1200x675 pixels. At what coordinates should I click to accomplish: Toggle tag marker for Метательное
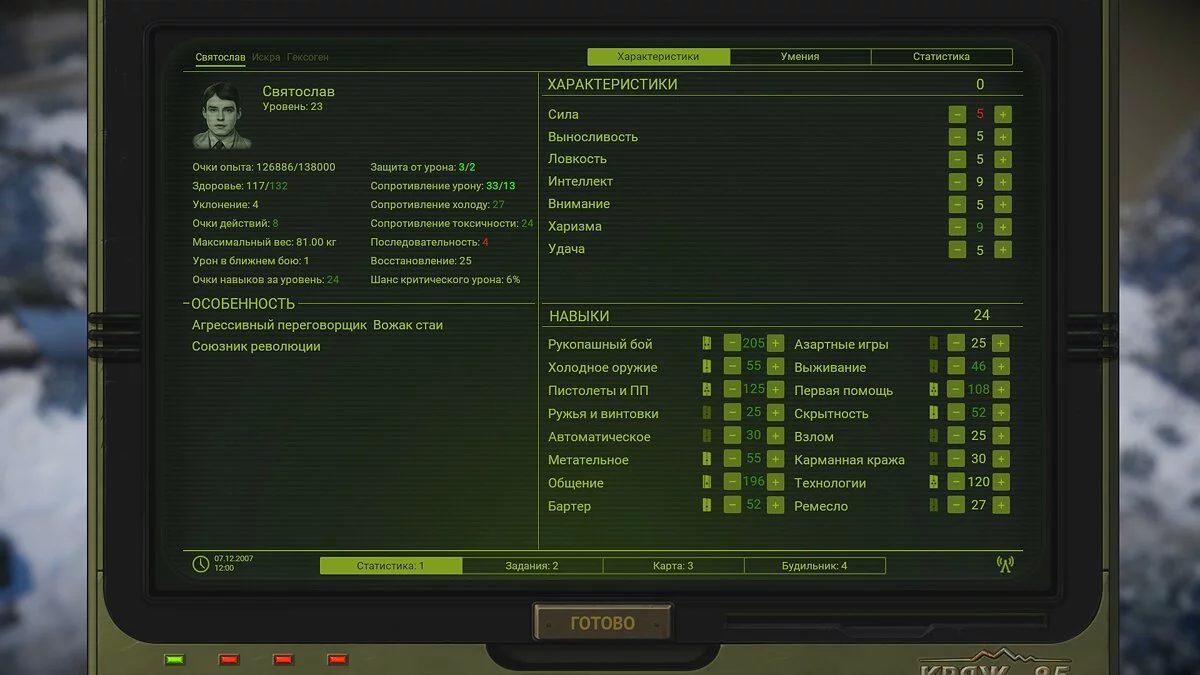pyautogui.click(x=707, y=458)
